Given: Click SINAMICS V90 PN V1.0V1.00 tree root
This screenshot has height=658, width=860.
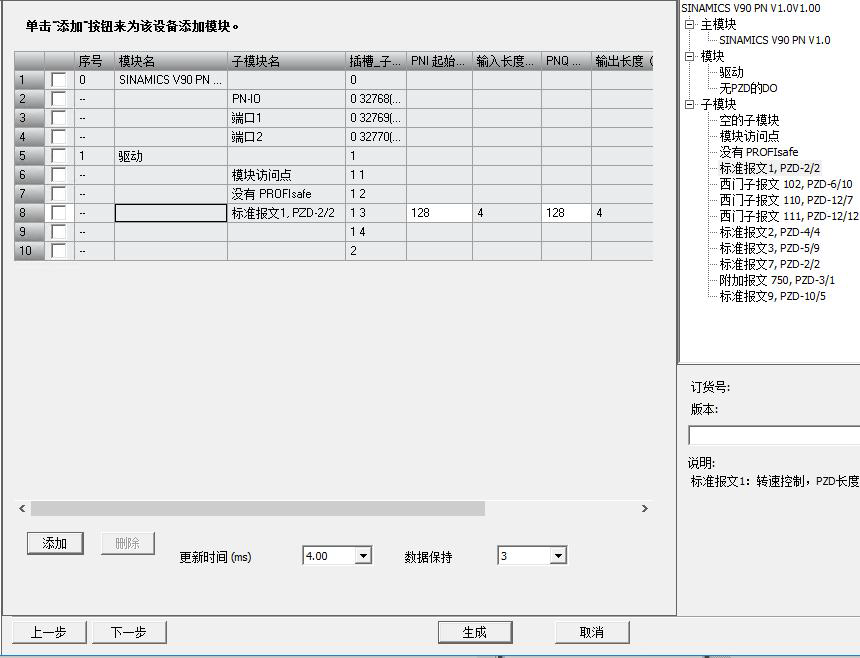Looking at the screenshot, I should coord(750,8).
